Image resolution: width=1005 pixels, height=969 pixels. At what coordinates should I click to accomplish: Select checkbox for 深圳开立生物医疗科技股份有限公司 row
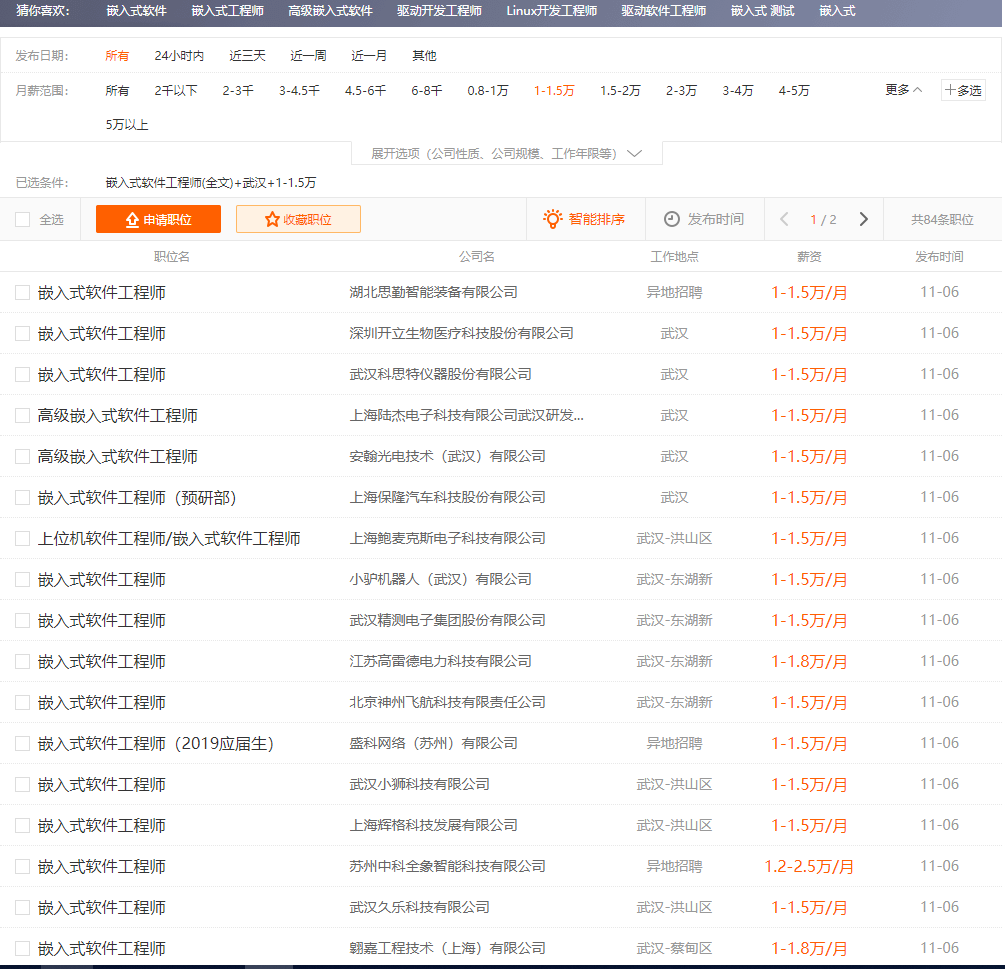(22, 333)
